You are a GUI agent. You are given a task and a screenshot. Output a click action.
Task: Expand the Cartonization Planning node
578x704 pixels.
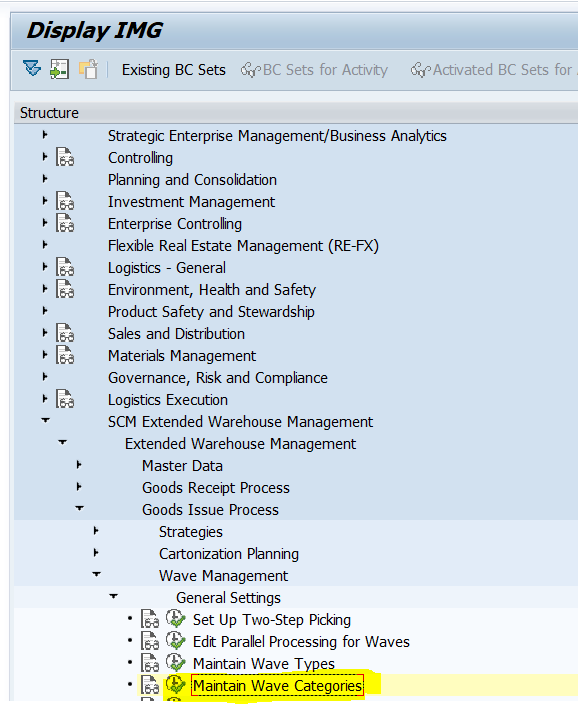tap(96, 552)
